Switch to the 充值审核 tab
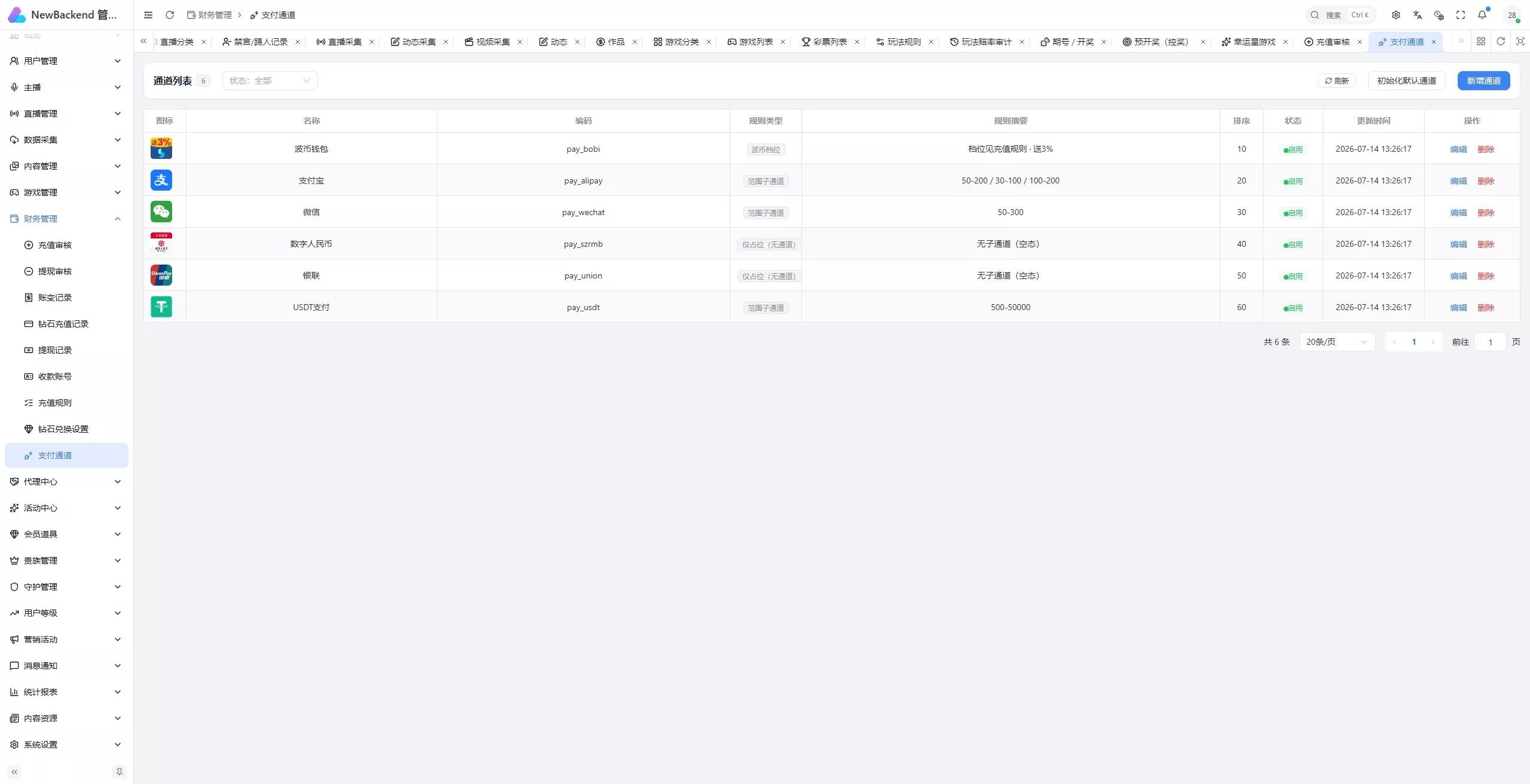The image size is (1530, 784). coord(1332,42)
